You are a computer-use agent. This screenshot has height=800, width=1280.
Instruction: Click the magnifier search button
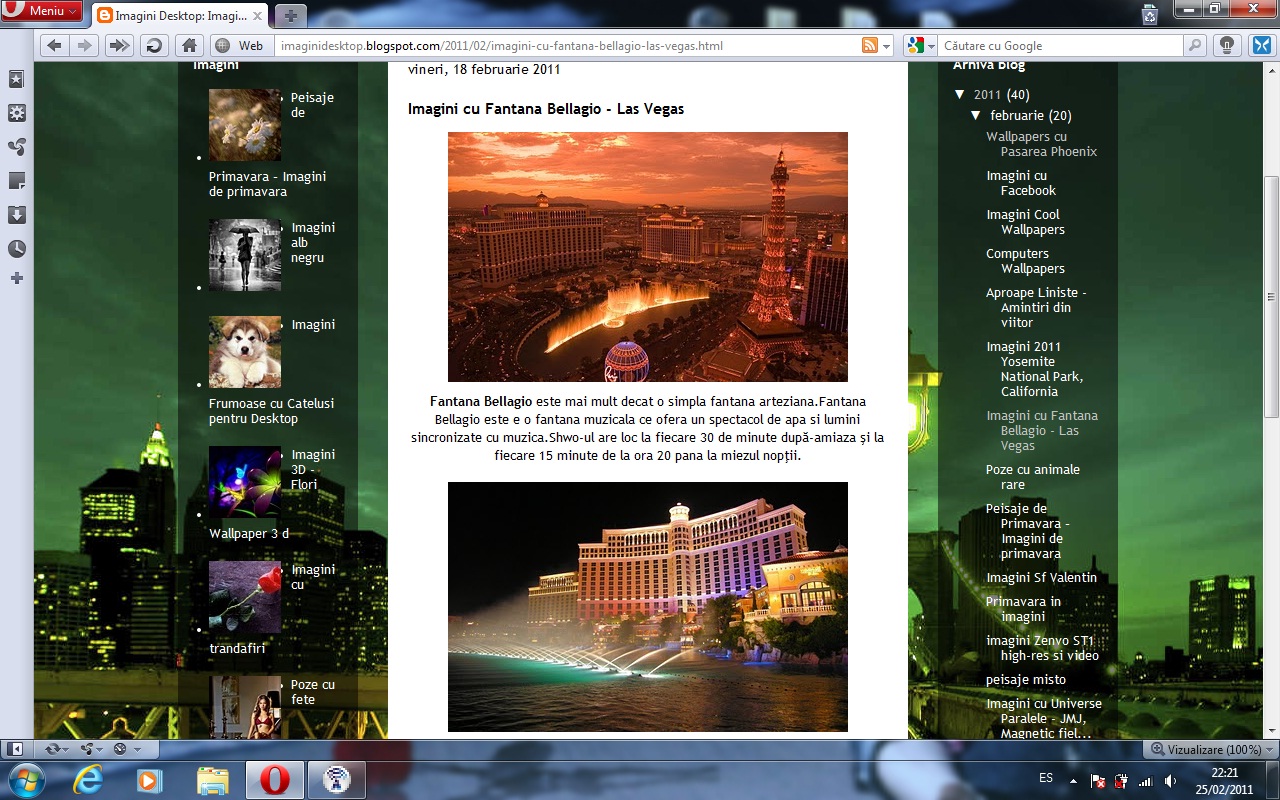click(1195, 46)
